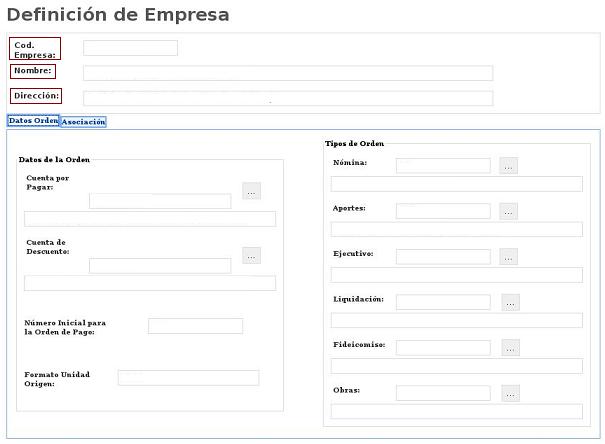The width and height of the screenshot is (605, 444).
Task: Open the Asociación tab
Action: point(83,122)
